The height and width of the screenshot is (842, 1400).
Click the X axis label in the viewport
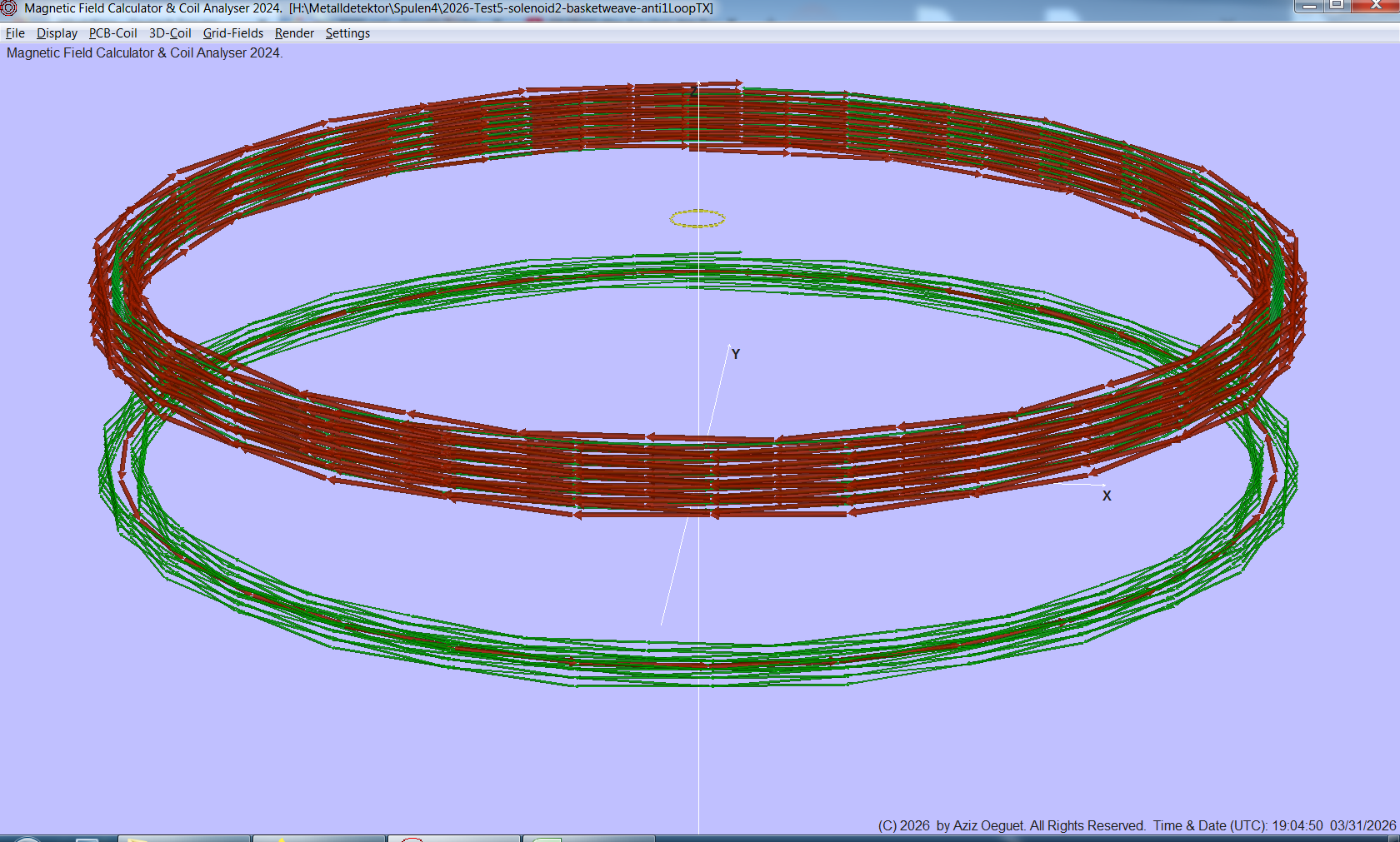click(x=1107, y=496)
